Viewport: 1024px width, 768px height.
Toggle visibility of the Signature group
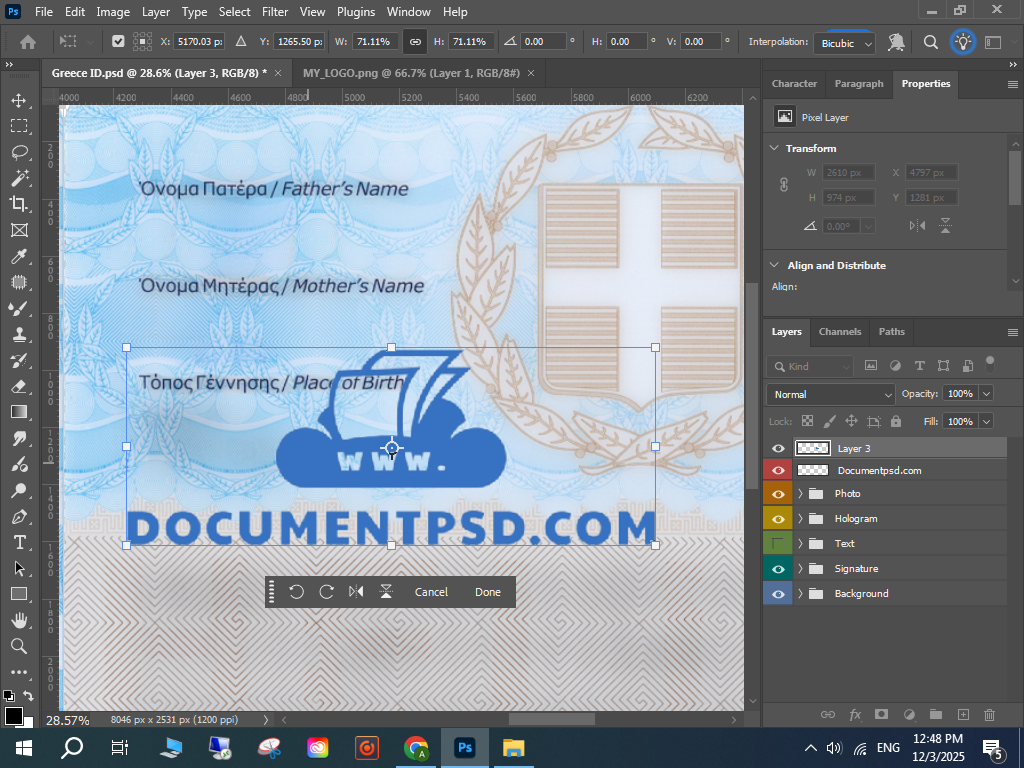[x=777, y=569]
